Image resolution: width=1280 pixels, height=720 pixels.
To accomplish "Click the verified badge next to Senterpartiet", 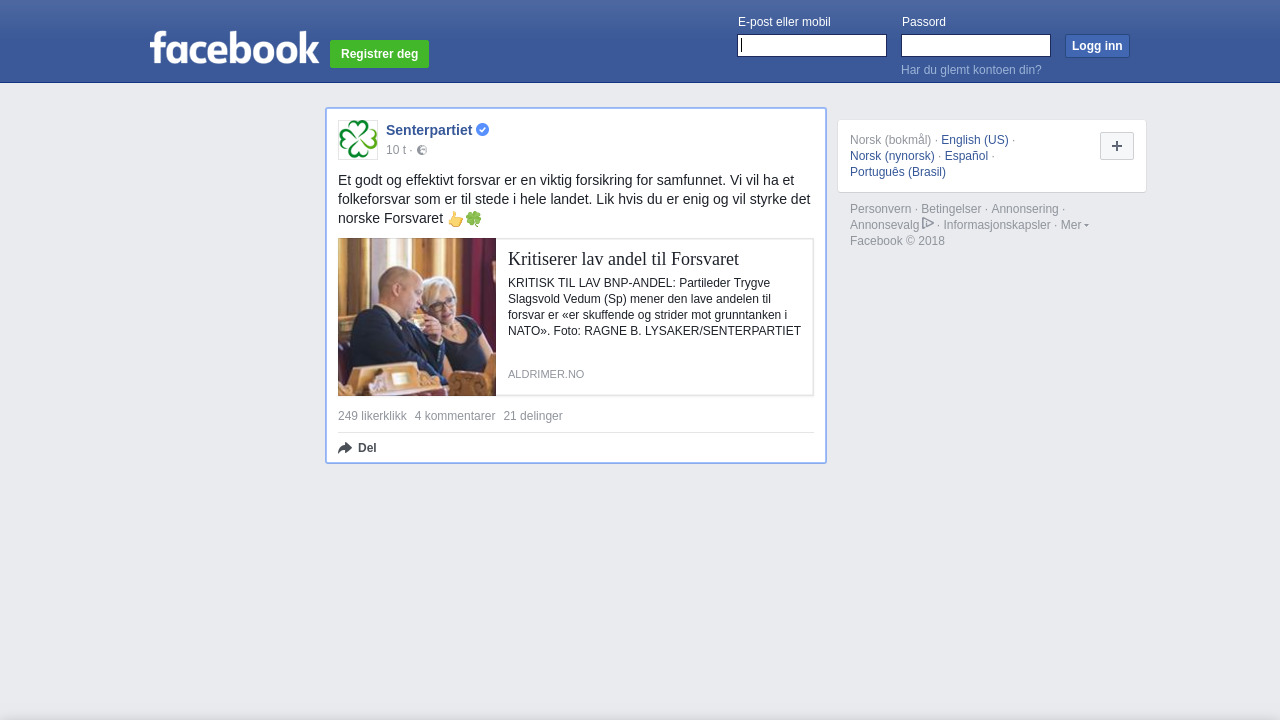I will [482, 130].
